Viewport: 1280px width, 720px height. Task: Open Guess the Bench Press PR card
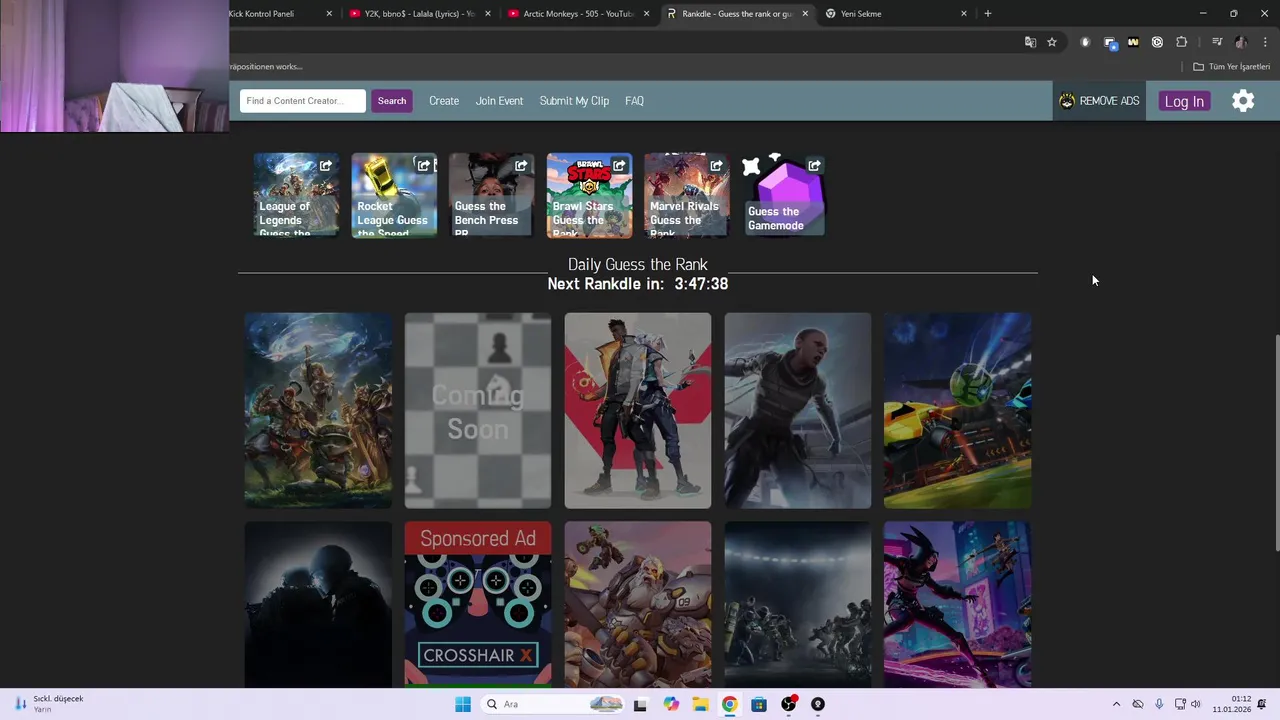click(x=491, y=196)
